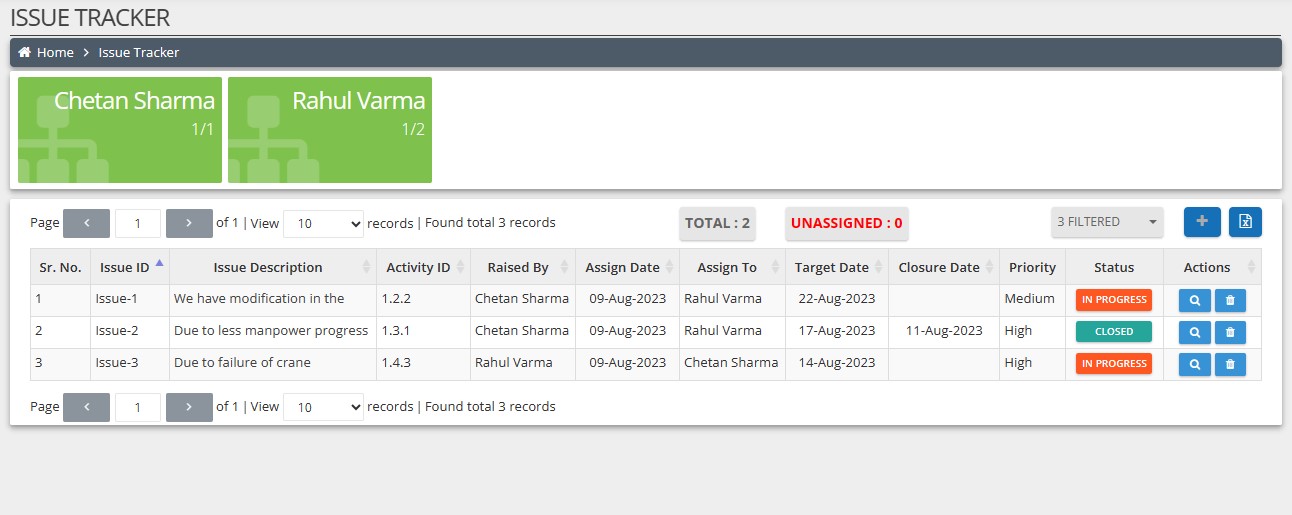1292x515 pixels.
Task: Go to previous page using bottom pagination arrow
Action: [x=86, y=407]
